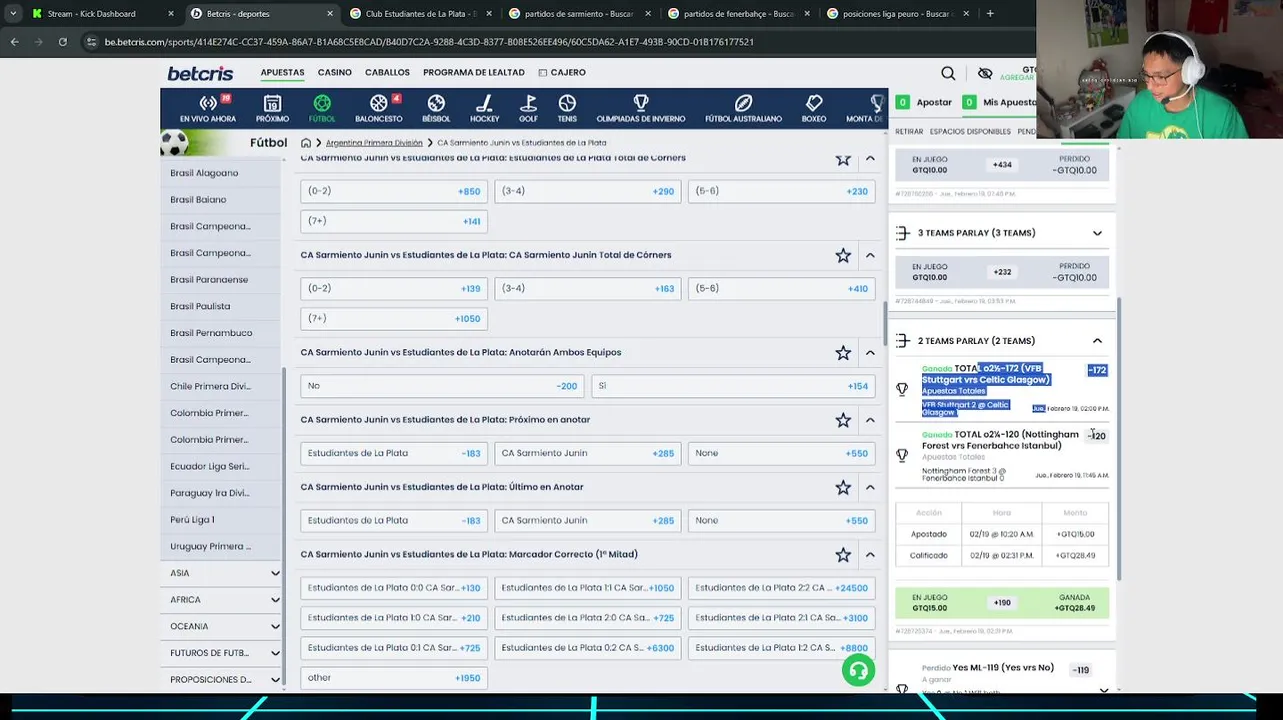The height and width of the screenshot is (720, 1283).
Task: Expand Futuros de Futbol list
Action: pyautogui.click(x=275, y=653)
